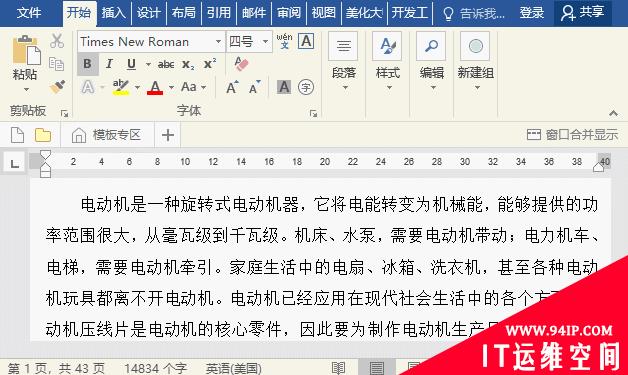
Task: Click the 告诉我 search box
Action: click(474, 14)
